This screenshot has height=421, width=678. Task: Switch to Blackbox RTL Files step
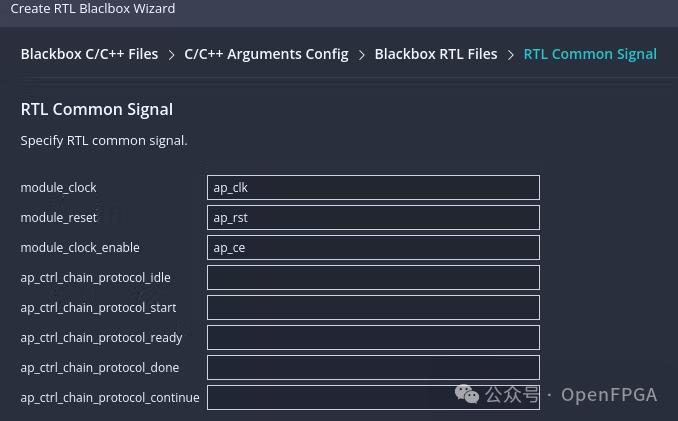(x=435, y=54)
